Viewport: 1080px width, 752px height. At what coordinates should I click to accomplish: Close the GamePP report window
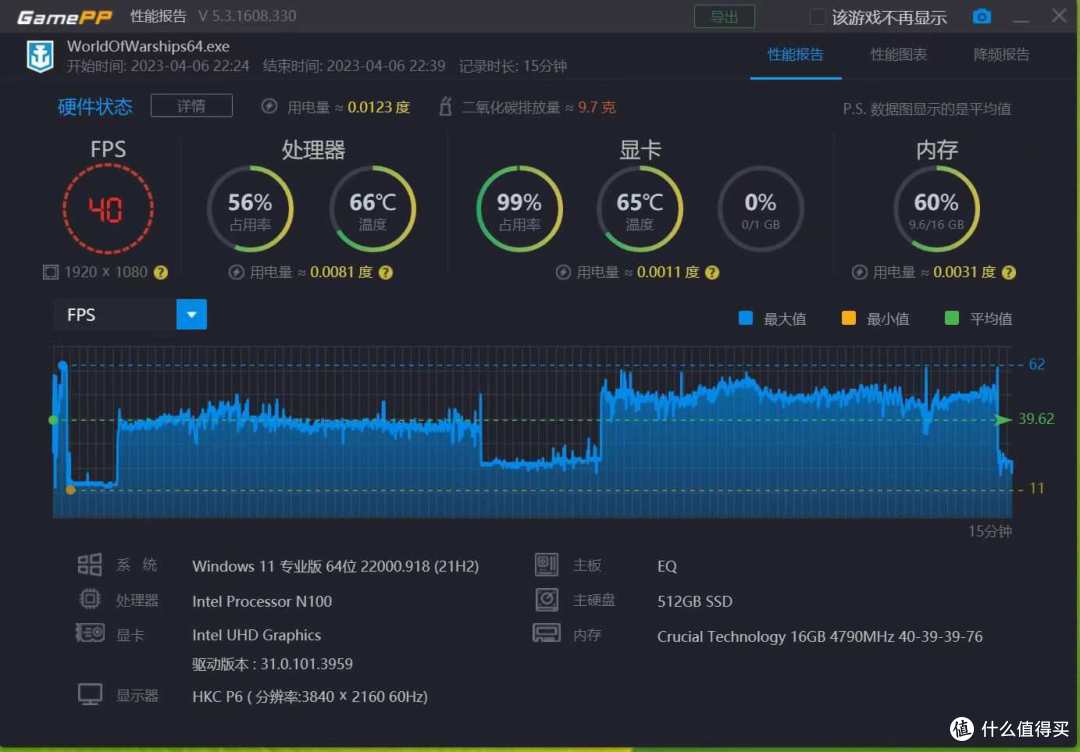1059,15
